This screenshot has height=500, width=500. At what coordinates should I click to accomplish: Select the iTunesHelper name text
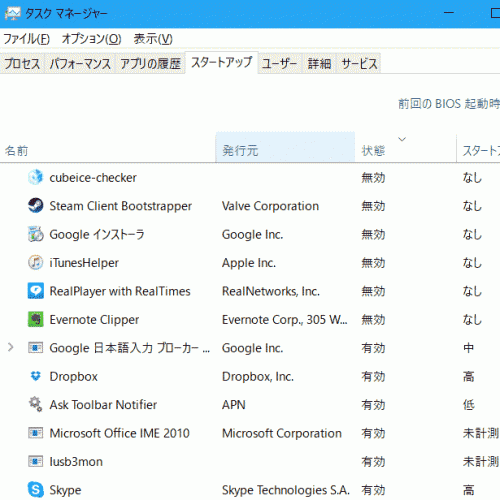click(84, 263)
